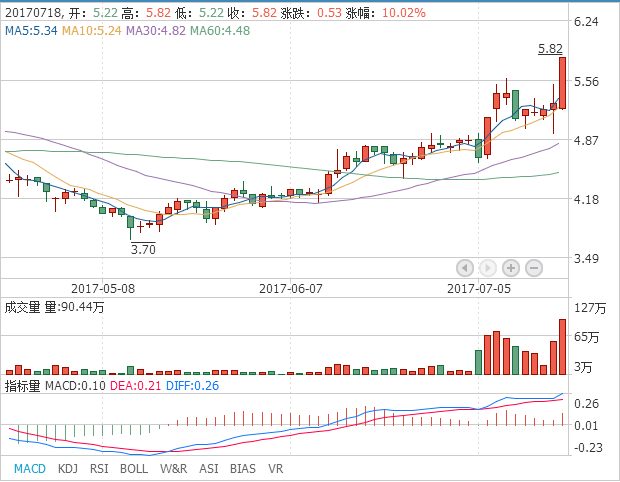Click the 2017-05-08 date axis label
Image resolution: width=620 pixels, height=482 pixels.
pyautogui.click(x=103, y=289)
